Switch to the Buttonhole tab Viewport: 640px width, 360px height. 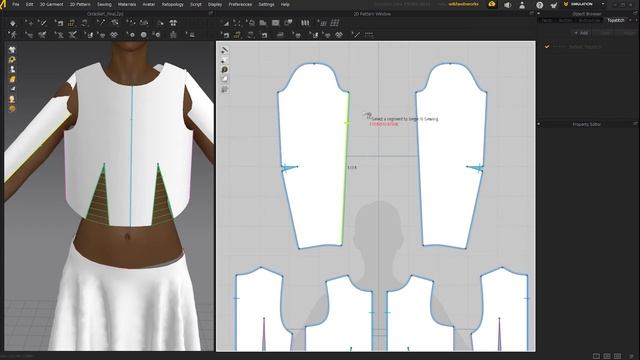click(589, 20)
